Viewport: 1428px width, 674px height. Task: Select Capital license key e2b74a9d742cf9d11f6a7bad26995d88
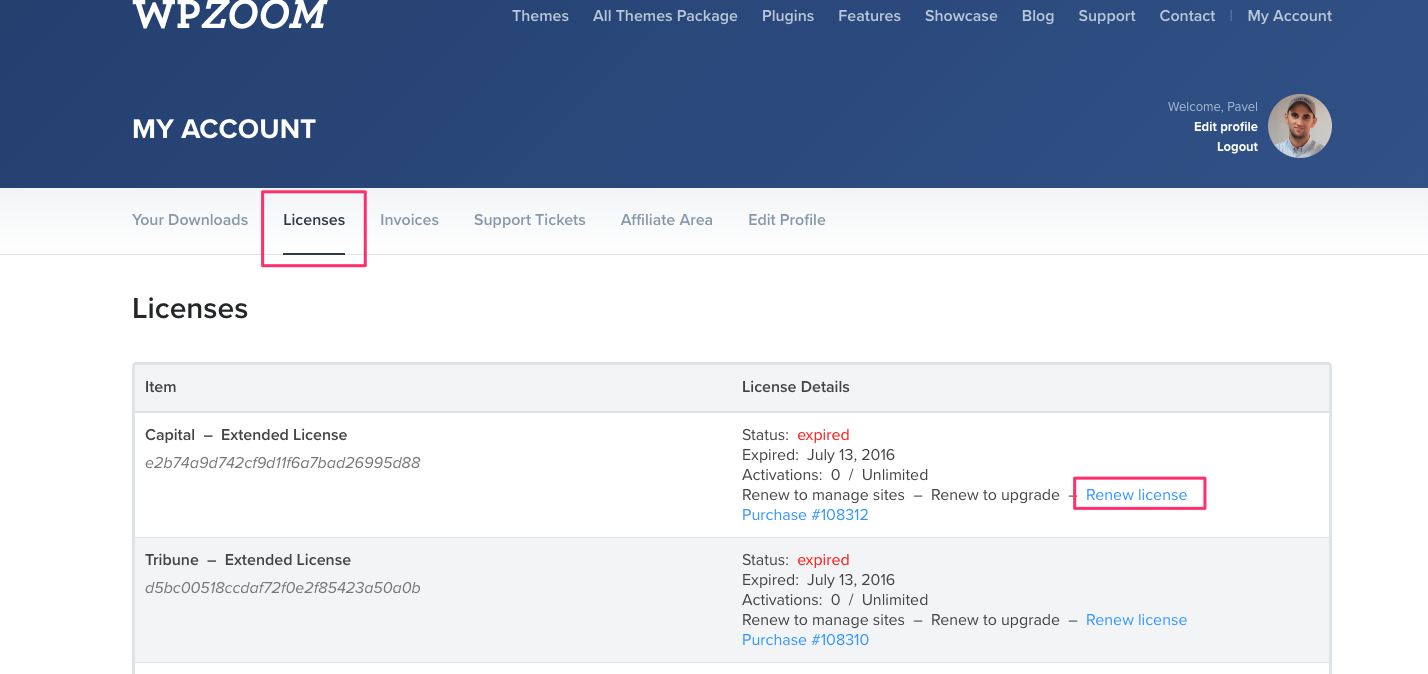283,463
